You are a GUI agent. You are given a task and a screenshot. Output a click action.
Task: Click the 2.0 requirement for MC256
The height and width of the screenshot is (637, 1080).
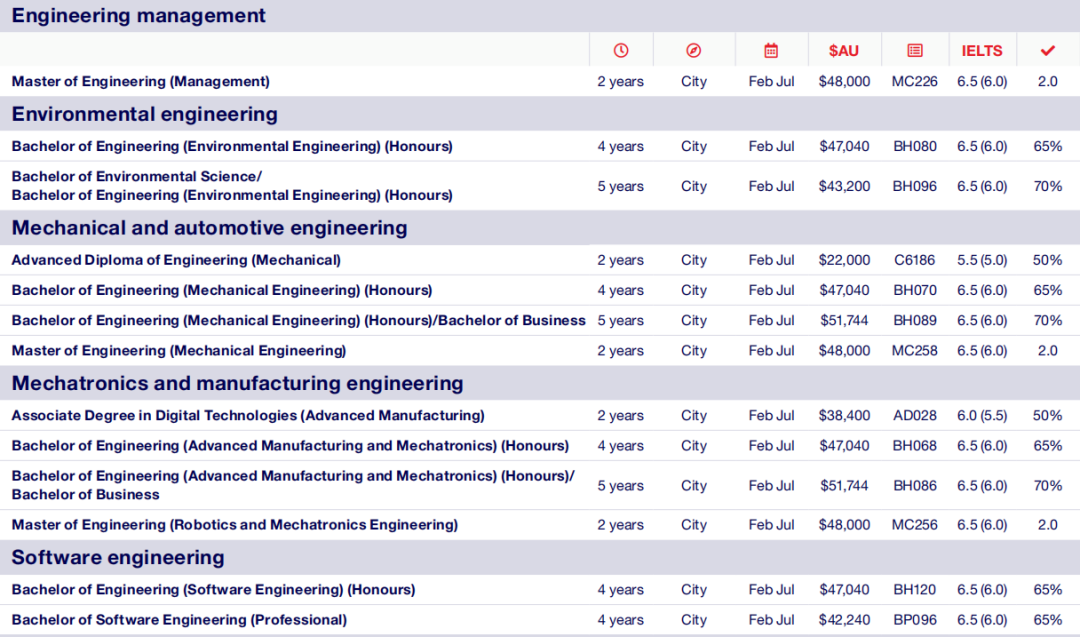[x=1048, y=525]
